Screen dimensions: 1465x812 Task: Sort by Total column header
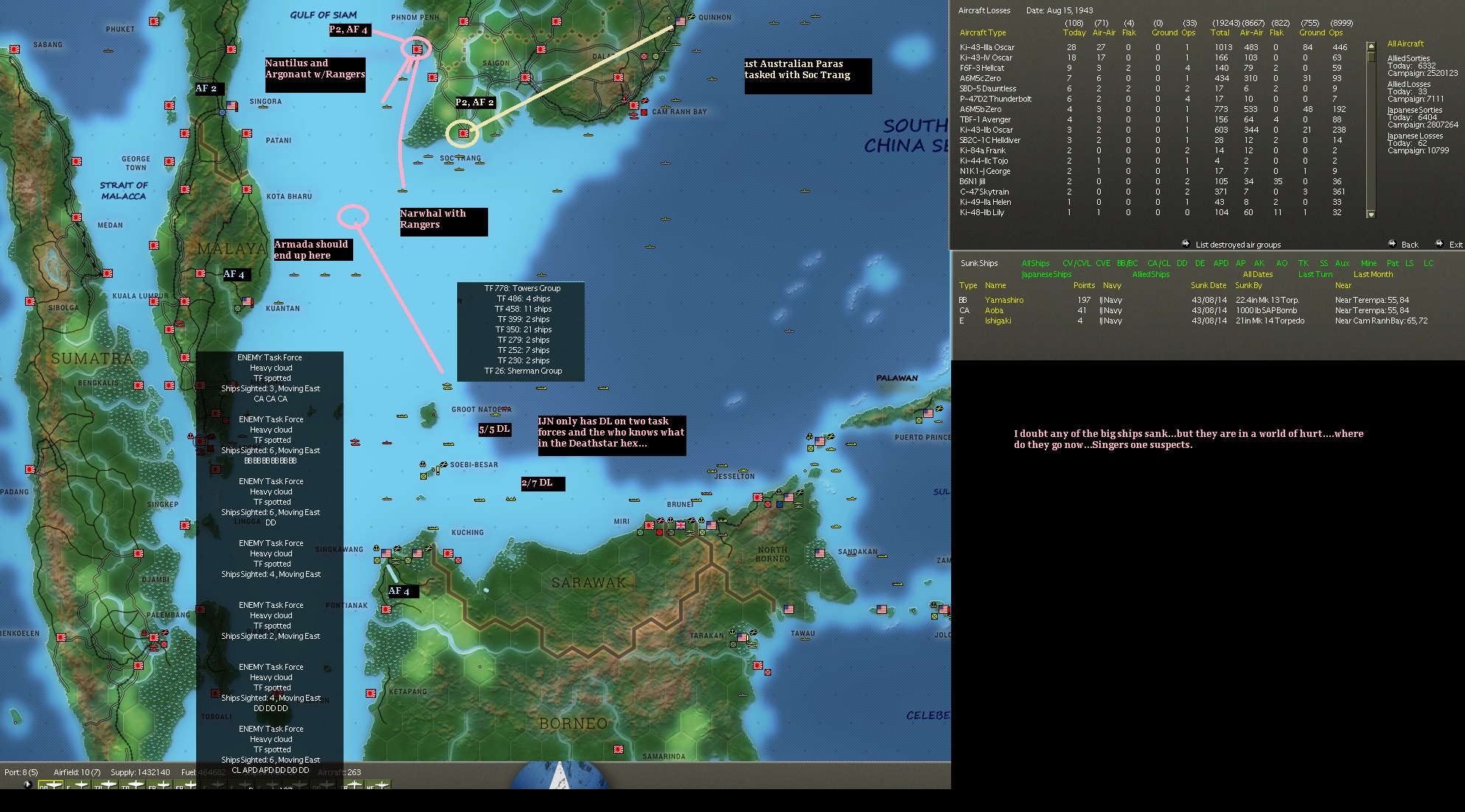point(1219,32)
